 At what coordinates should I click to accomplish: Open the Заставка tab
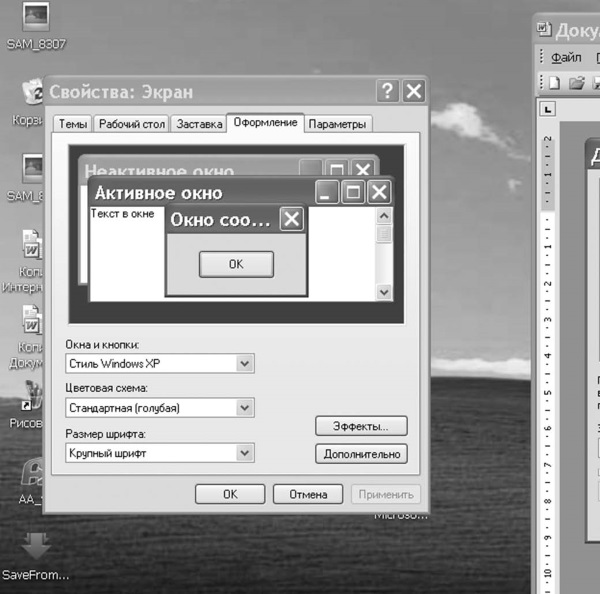click(x=198, y=124)
